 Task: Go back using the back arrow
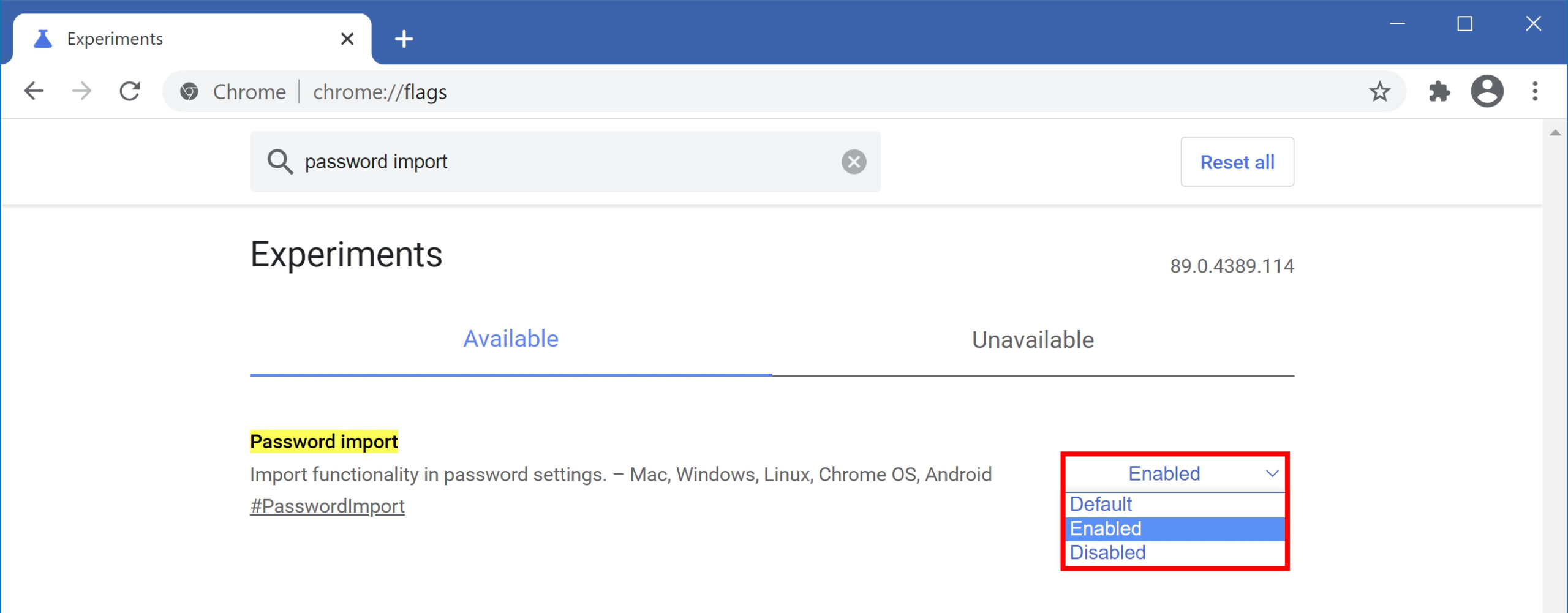point(34,91)
